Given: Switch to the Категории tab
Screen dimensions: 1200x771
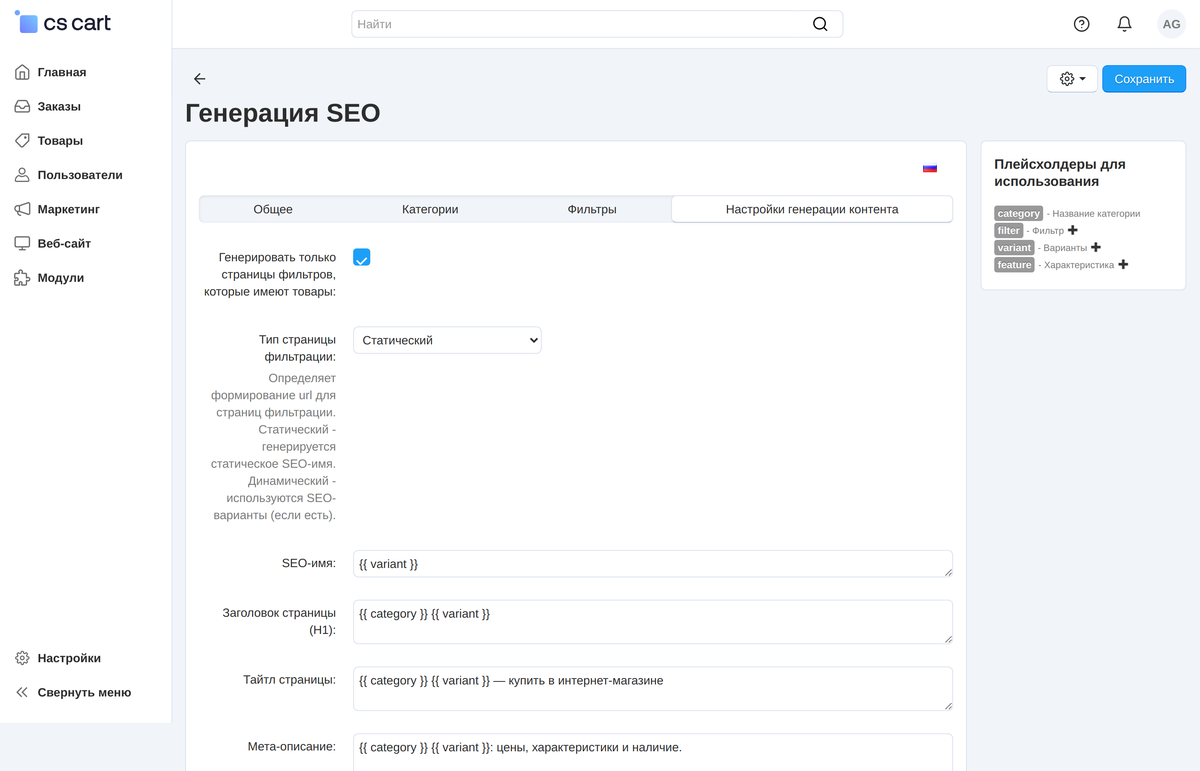Looking at the screenshot, I should pos(430,209).
